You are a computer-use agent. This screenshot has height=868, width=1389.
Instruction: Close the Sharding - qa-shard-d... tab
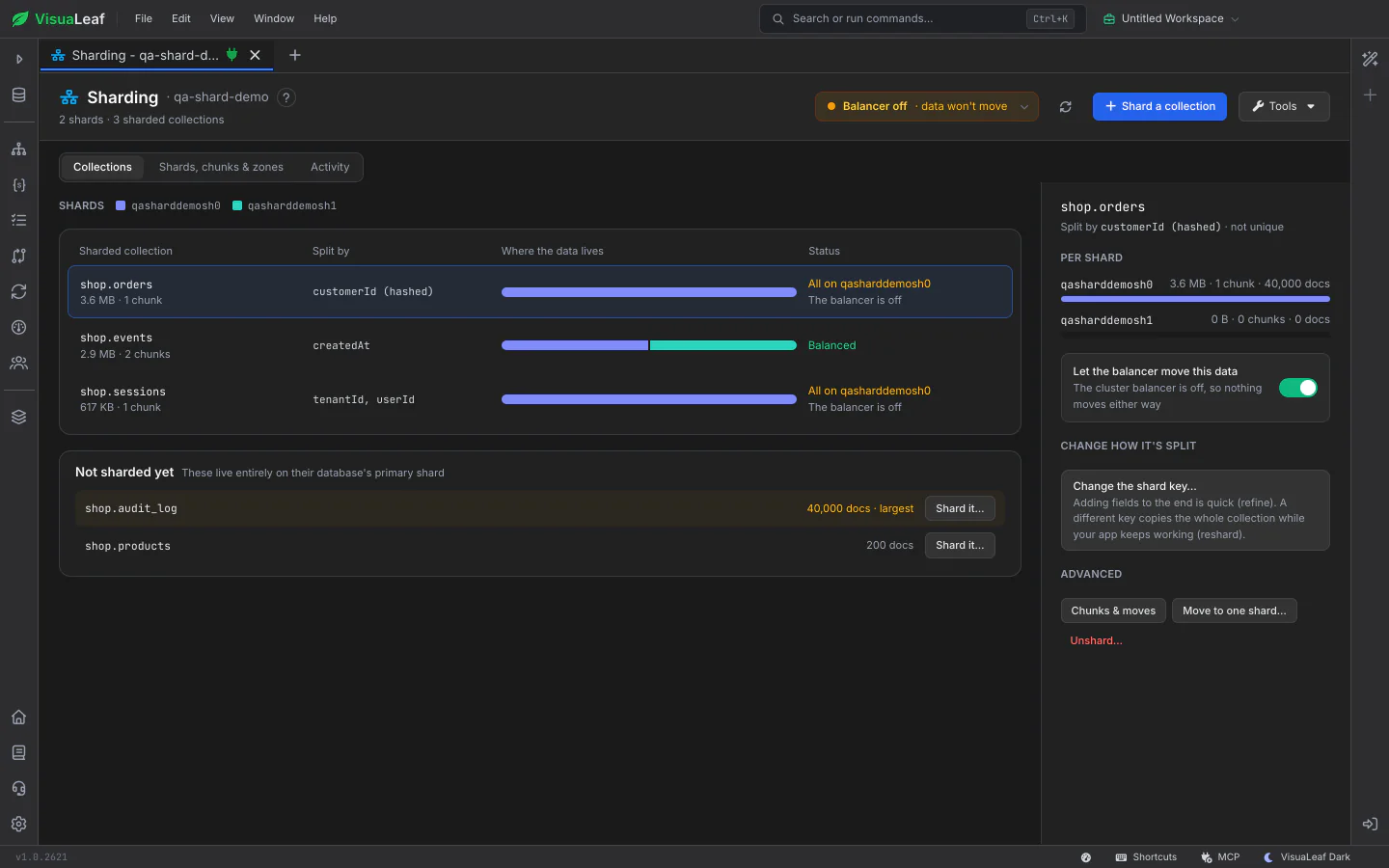click(255, 55)
